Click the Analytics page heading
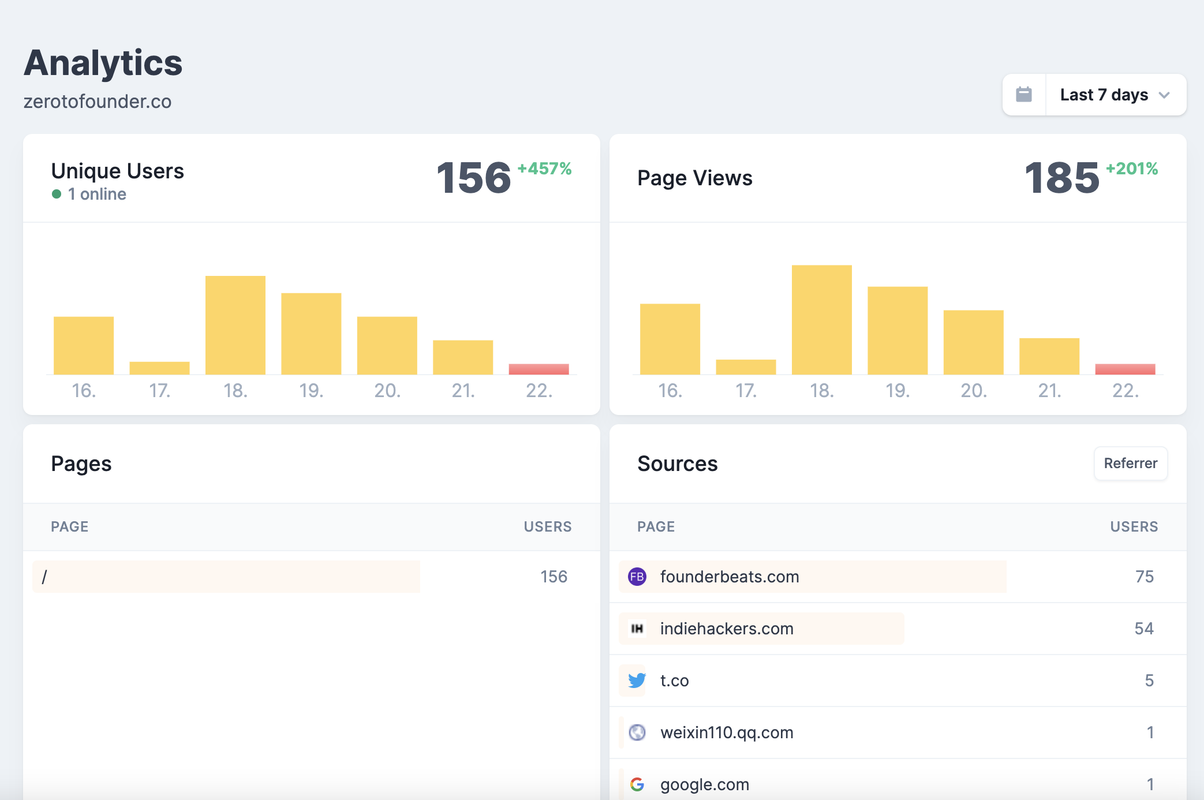Screen dimensions: 1204x800 [103, 63]
